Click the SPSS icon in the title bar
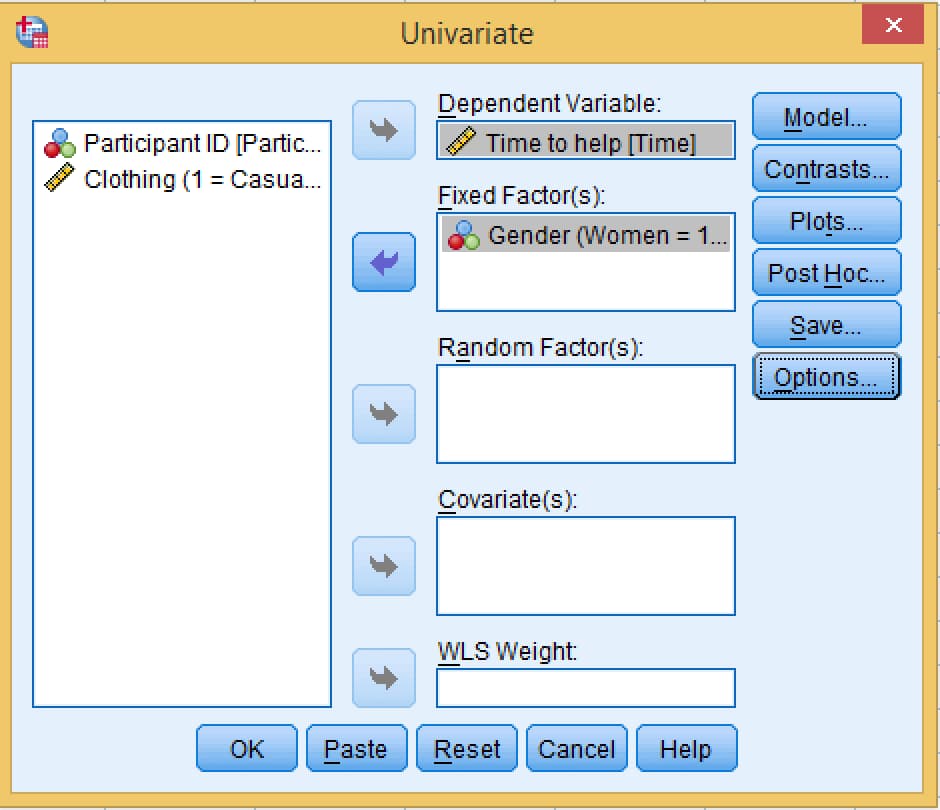 click(x=32, y=32)
